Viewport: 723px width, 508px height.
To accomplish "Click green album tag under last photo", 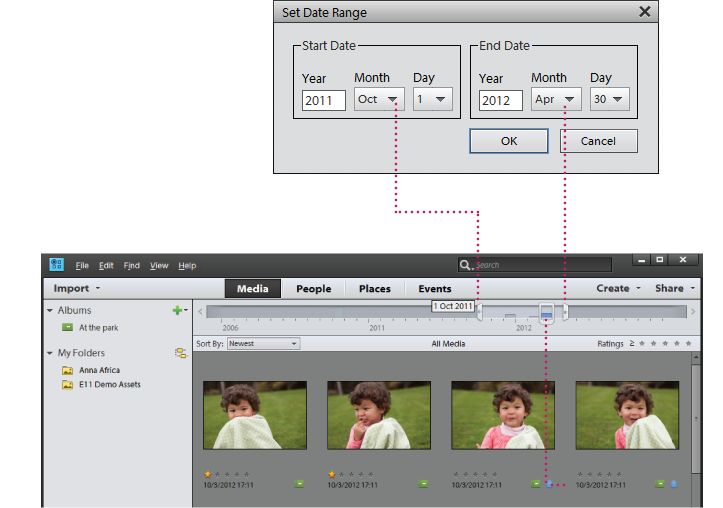I will (x=660, y=484).
